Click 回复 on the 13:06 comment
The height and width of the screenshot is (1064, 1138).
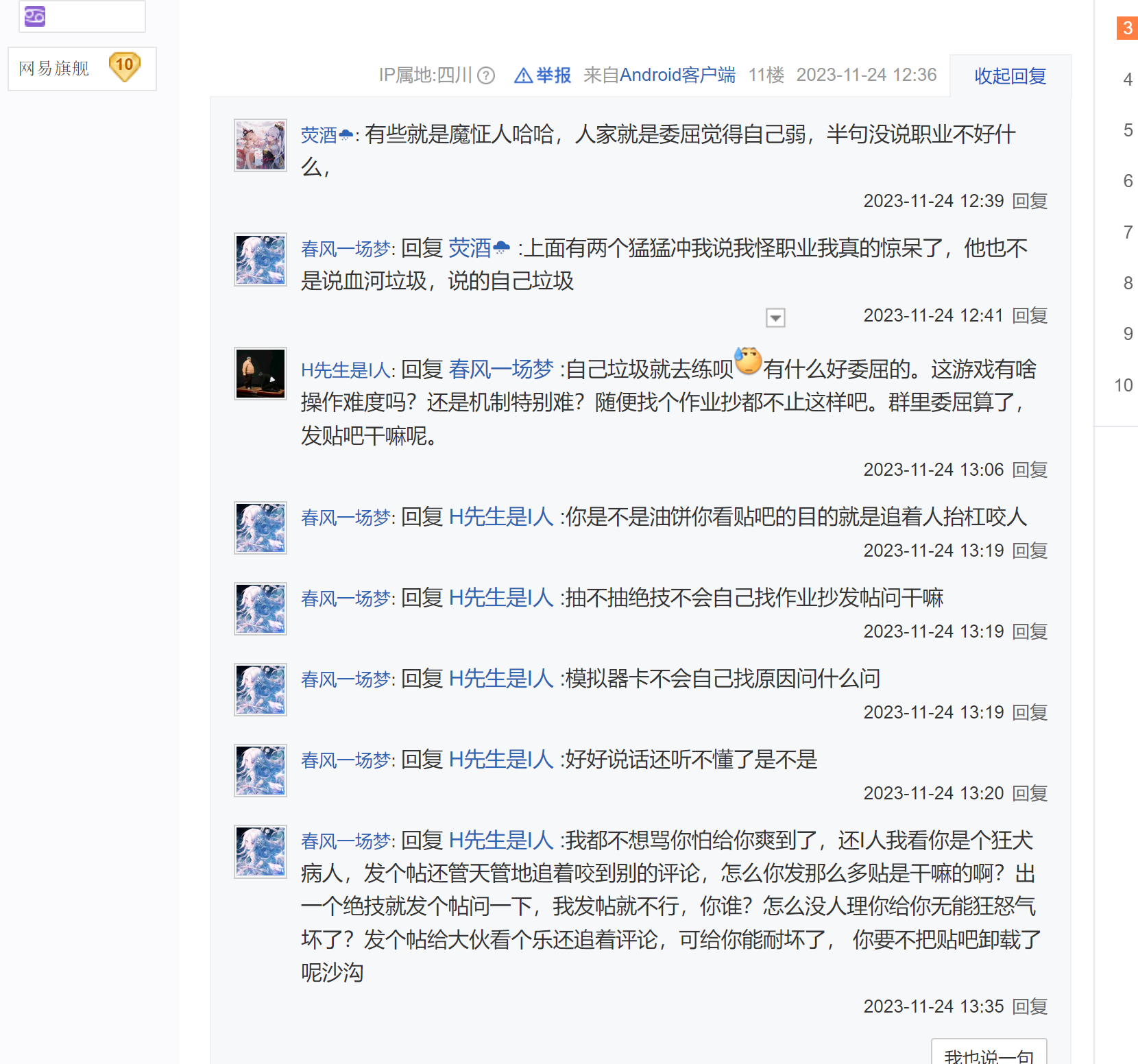(1030, 470)
